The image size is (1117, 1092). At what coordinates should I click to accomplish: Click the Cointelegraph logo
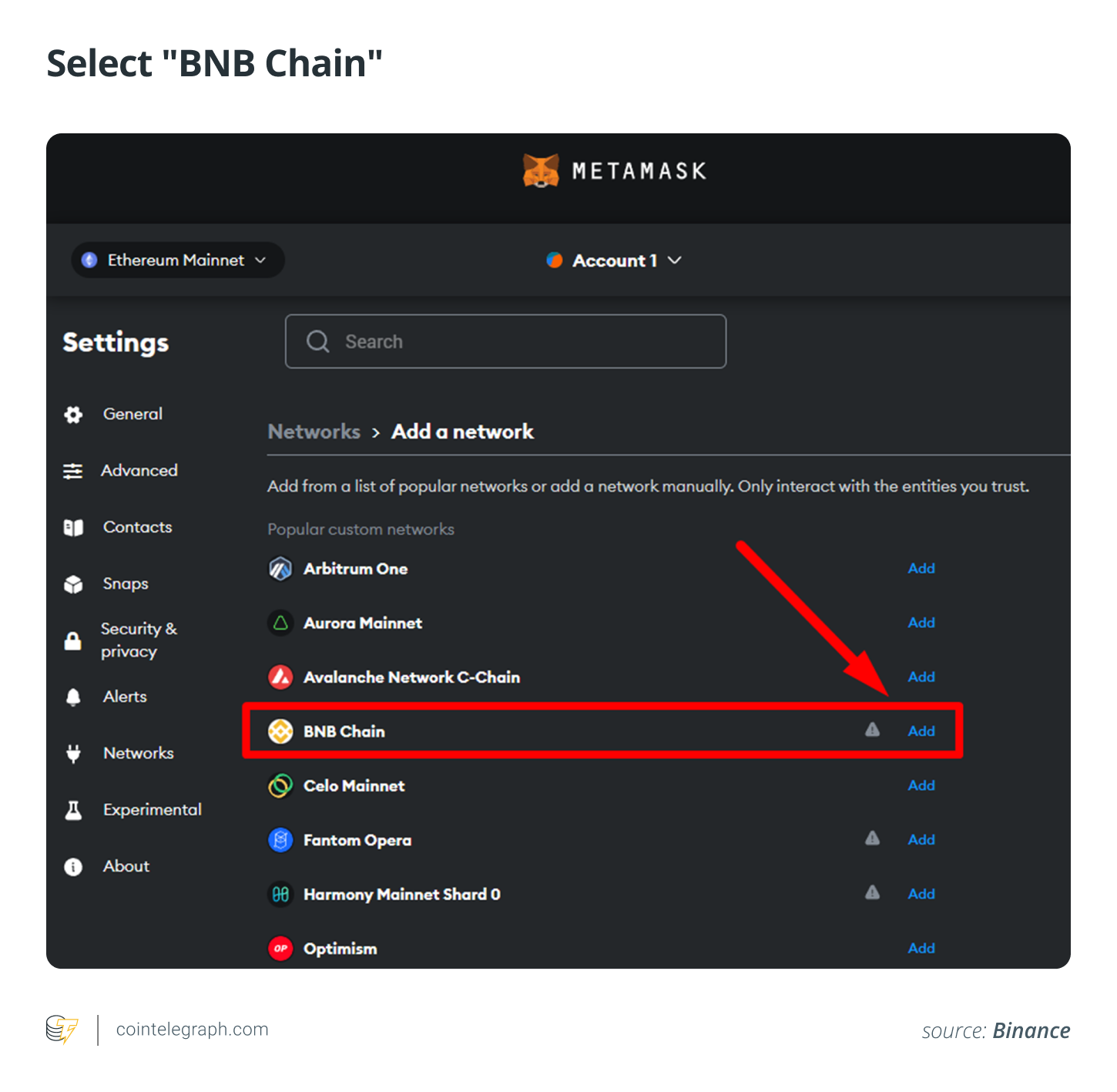point(63,1029)
